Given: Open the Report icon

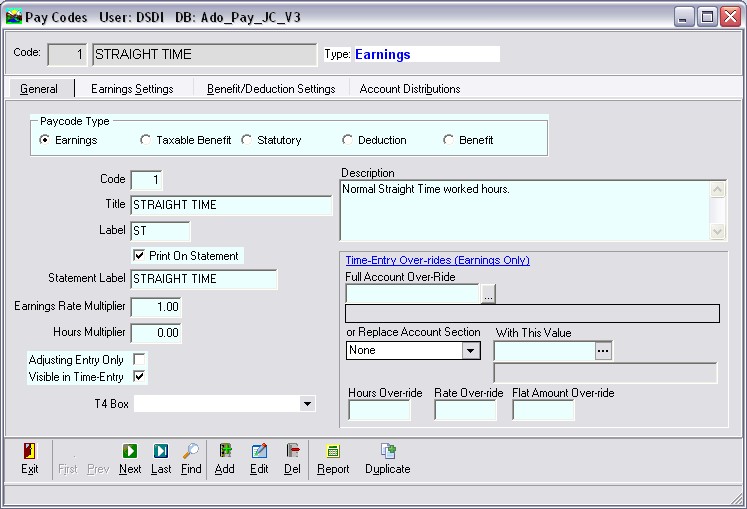Looking at the screenshot, I should (x=333, y=451).
